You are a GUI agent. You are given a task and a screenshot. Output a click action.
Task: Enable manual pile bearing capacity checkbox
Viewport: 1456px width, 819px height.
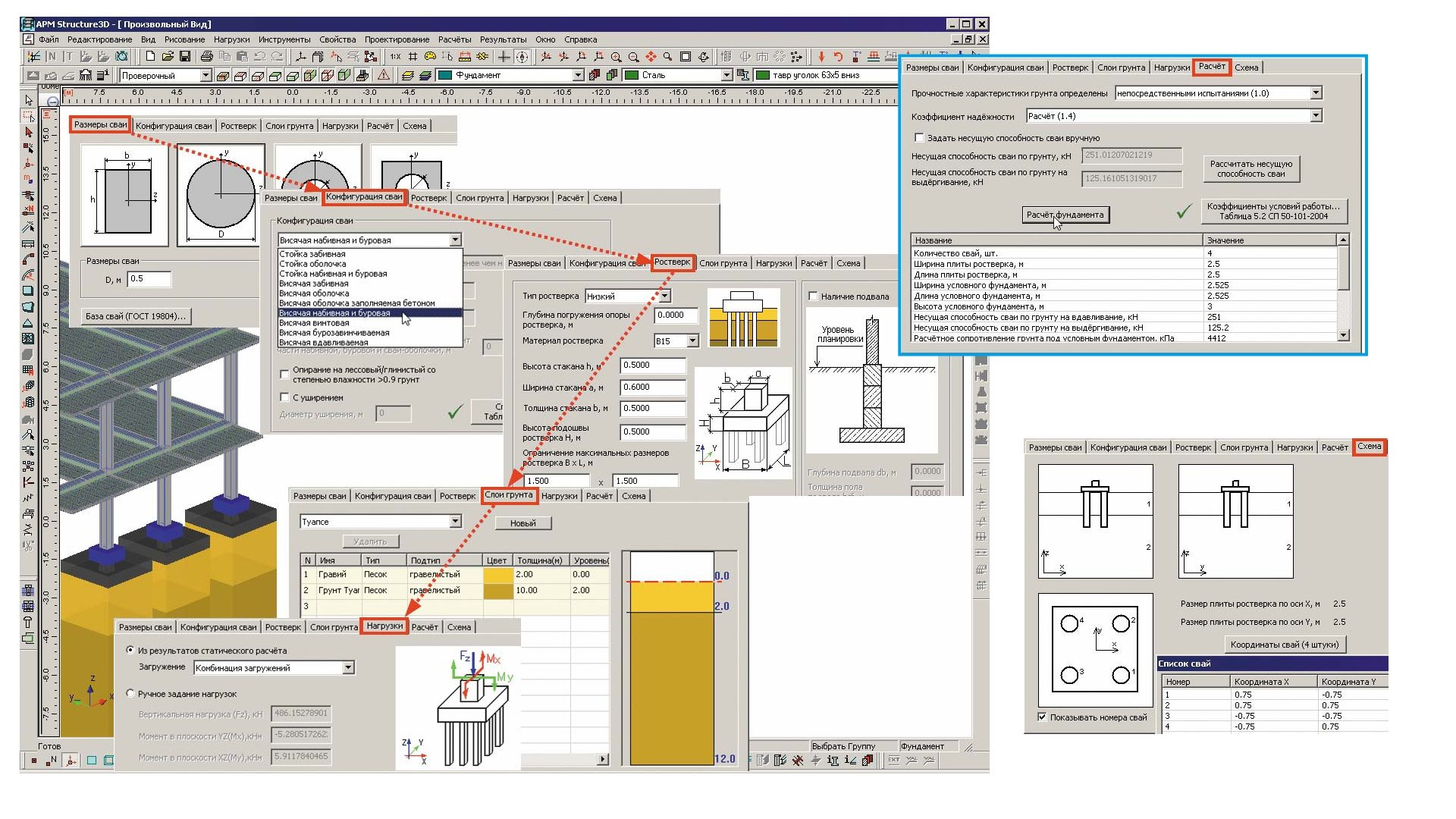pos(919,138)
